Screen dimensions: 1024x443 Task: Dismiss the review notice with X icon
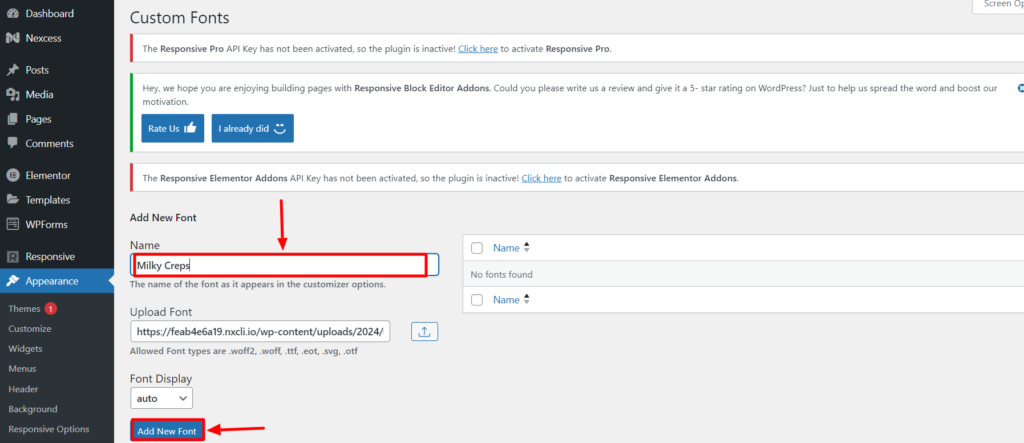1020,88
